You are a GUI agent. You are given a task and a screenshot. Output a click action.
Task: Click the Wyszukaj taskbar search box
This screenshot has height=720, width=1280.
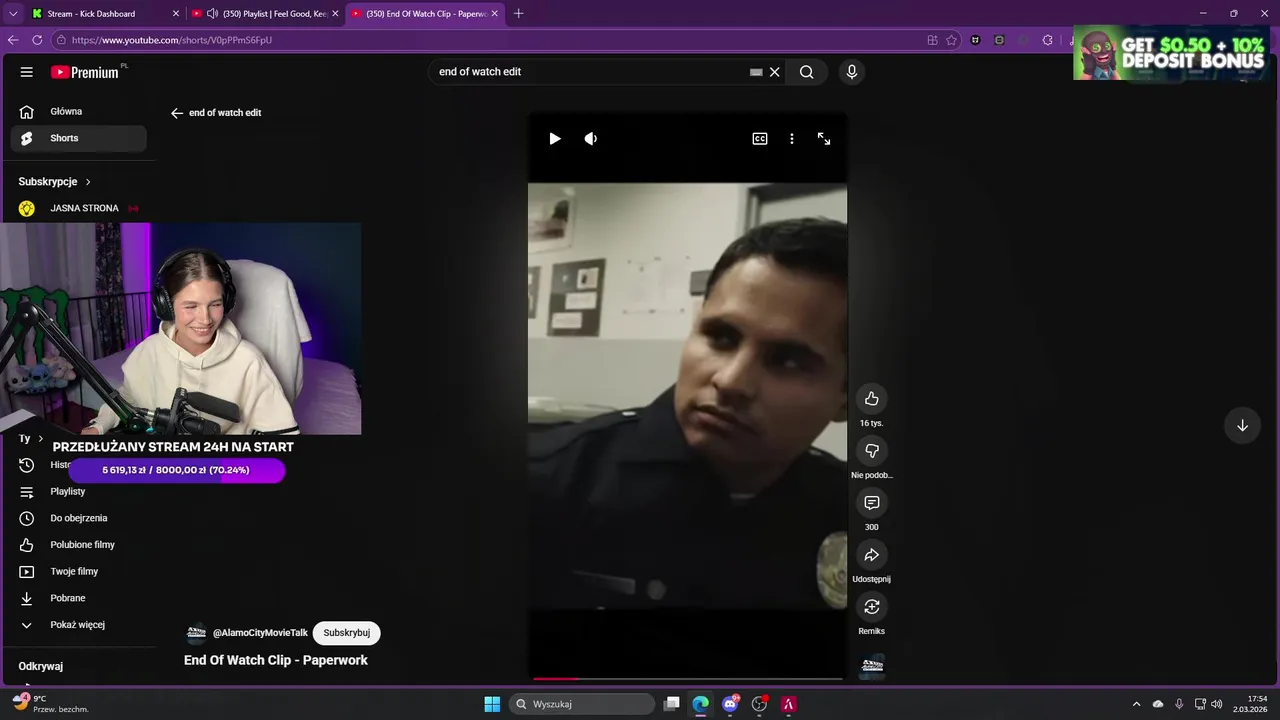[582, 704]
